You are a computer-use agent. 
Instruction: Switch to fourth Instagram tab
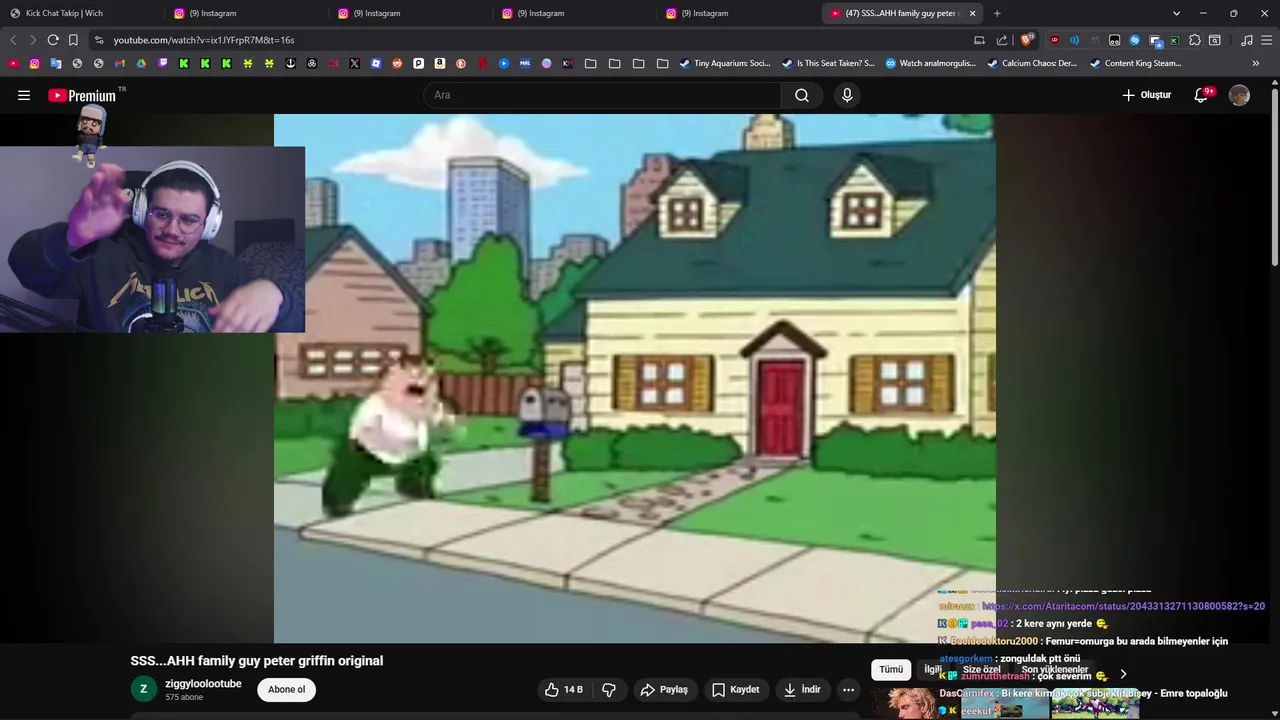(x=739, y=13)
